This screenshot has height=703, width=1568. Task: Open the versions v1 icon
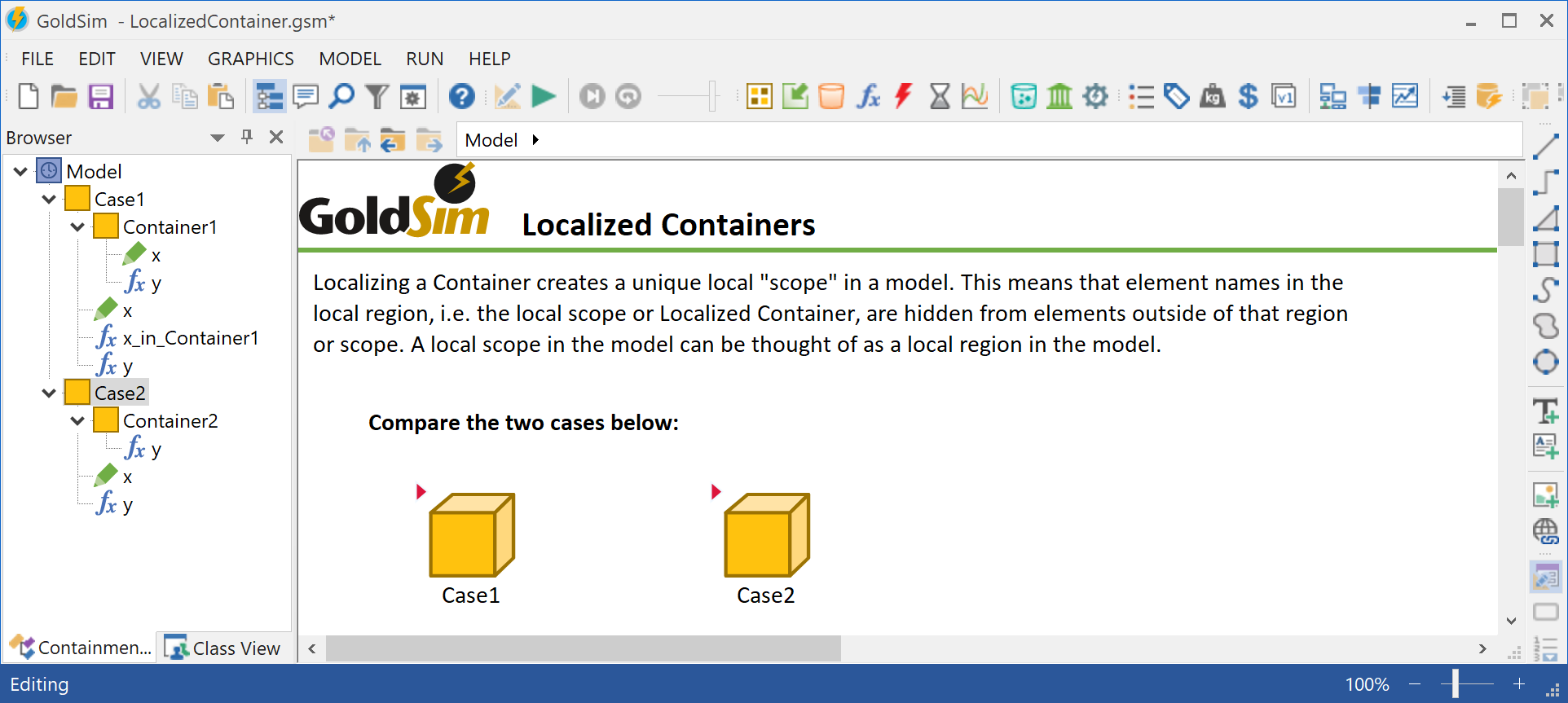tap(1284, 96)
